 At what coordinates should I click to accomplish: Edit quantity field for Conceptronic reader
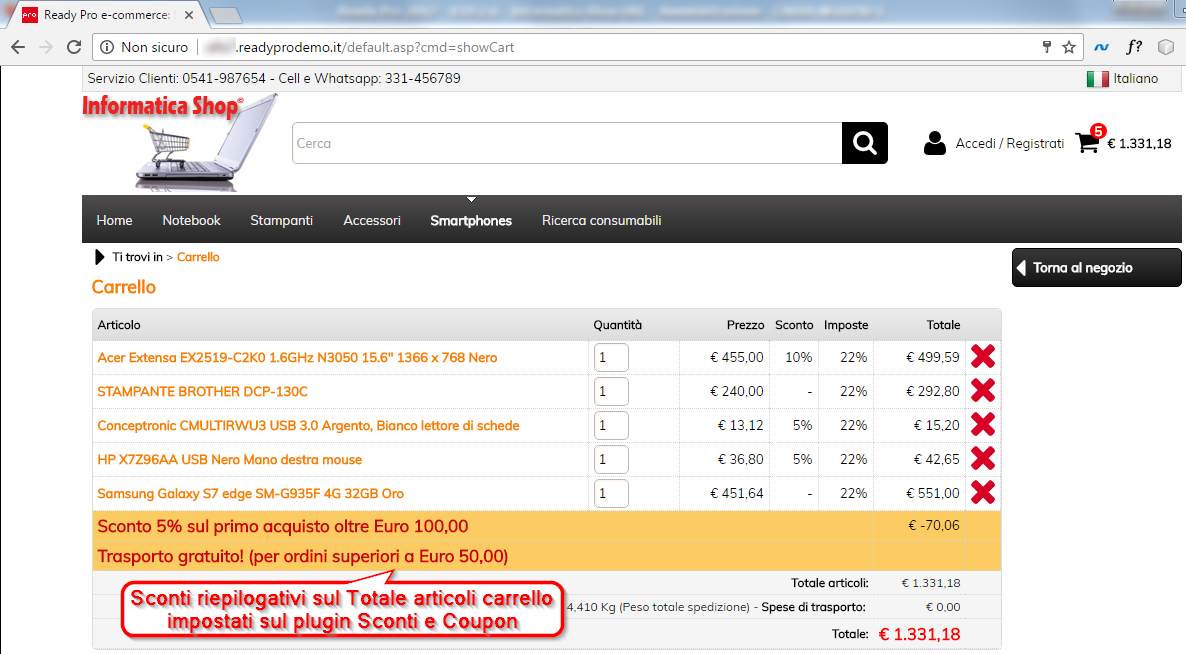tap(611, 426)
